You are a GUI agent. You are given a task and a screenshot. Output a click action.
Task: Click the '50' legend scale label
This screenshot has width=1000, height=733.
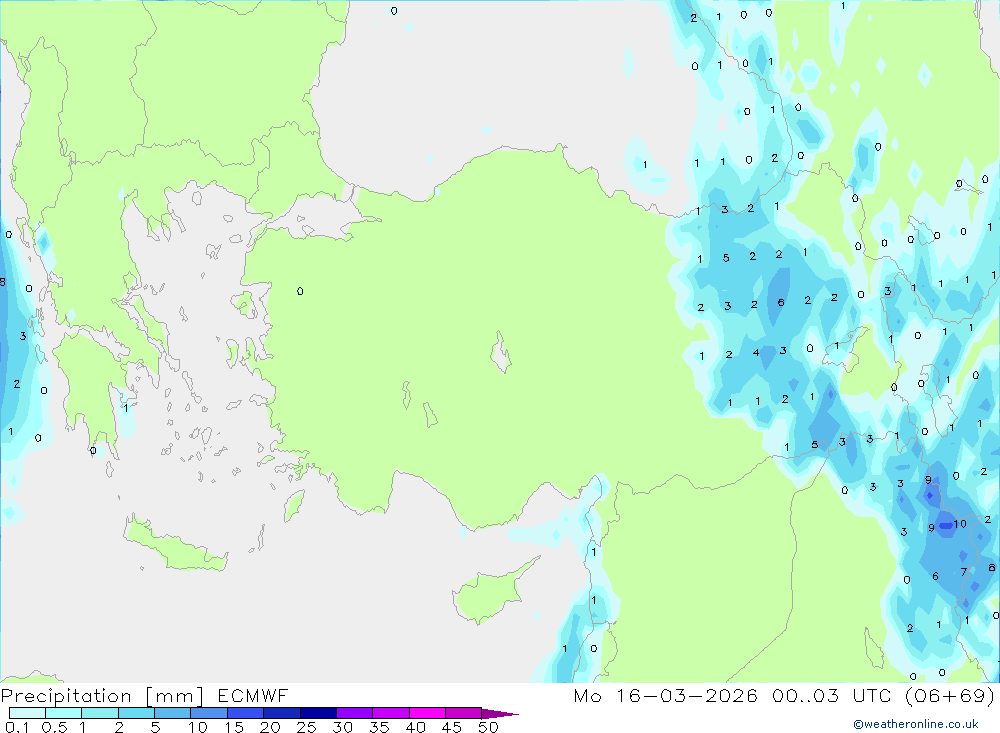coord(489,727)
